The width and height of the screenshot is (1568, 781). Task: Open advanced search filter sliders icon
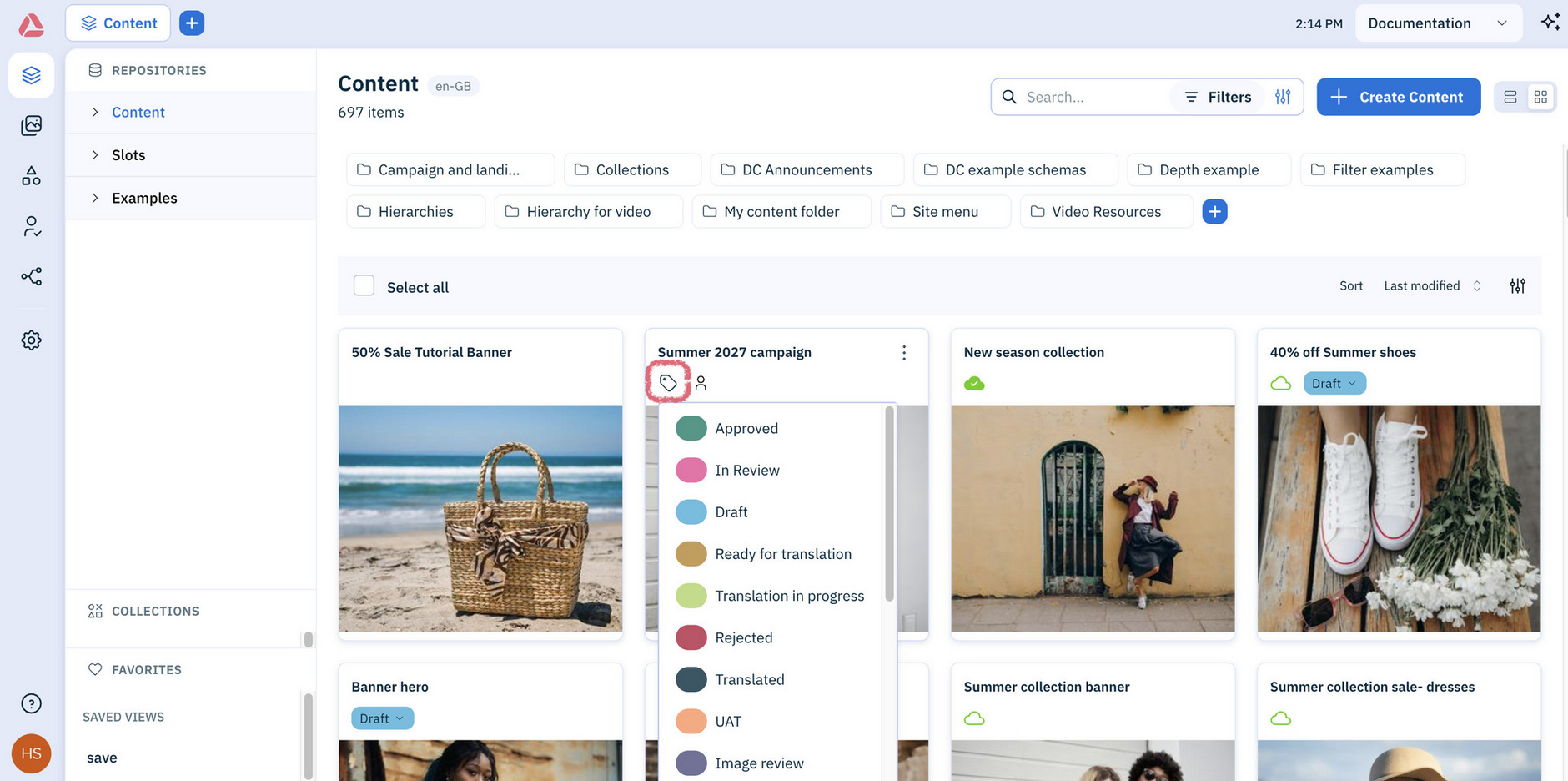click(x=1283, y=97)
